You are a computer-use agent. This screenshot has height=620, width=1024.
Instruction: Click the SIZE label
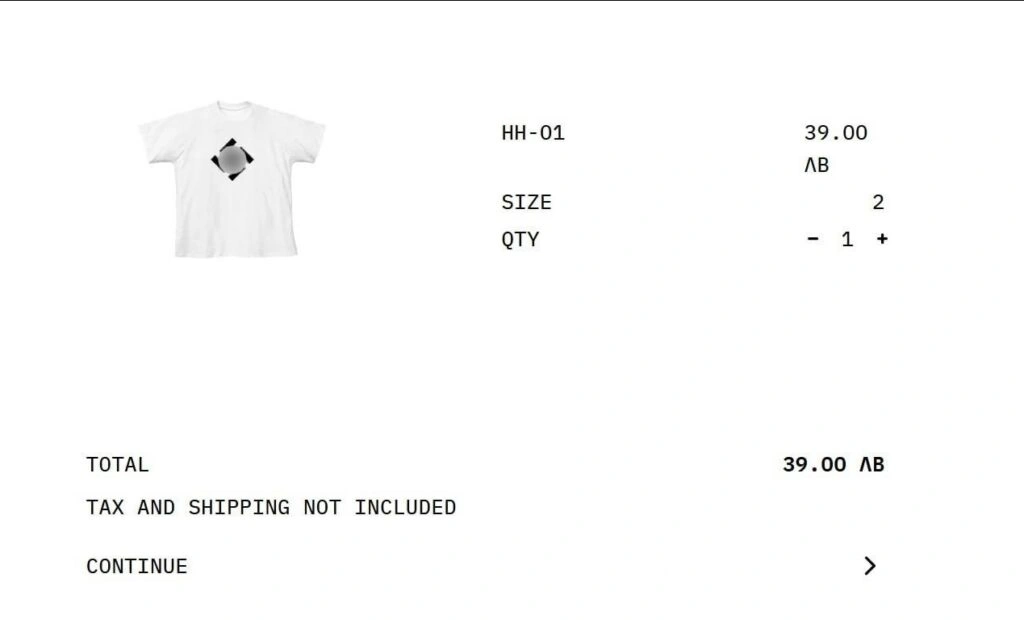[x=526, y=203]
